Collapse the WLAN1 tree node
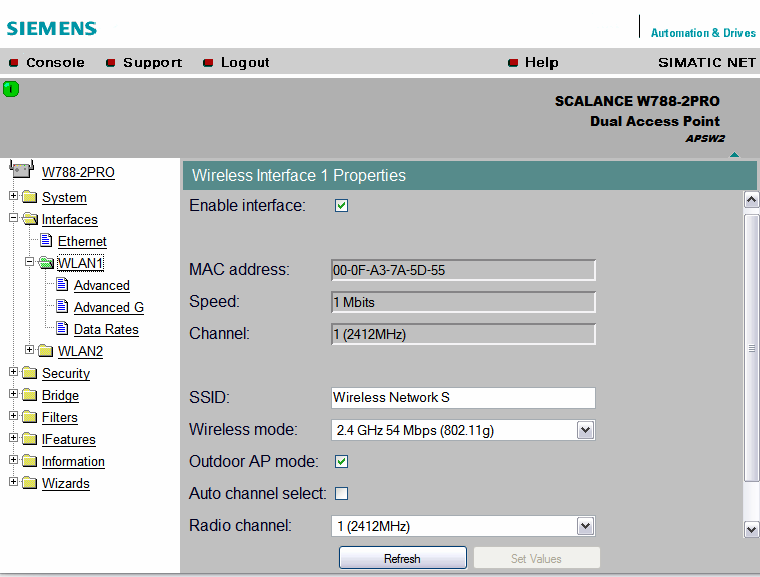This screenshot has height=577, width=760. pos(30,262)
